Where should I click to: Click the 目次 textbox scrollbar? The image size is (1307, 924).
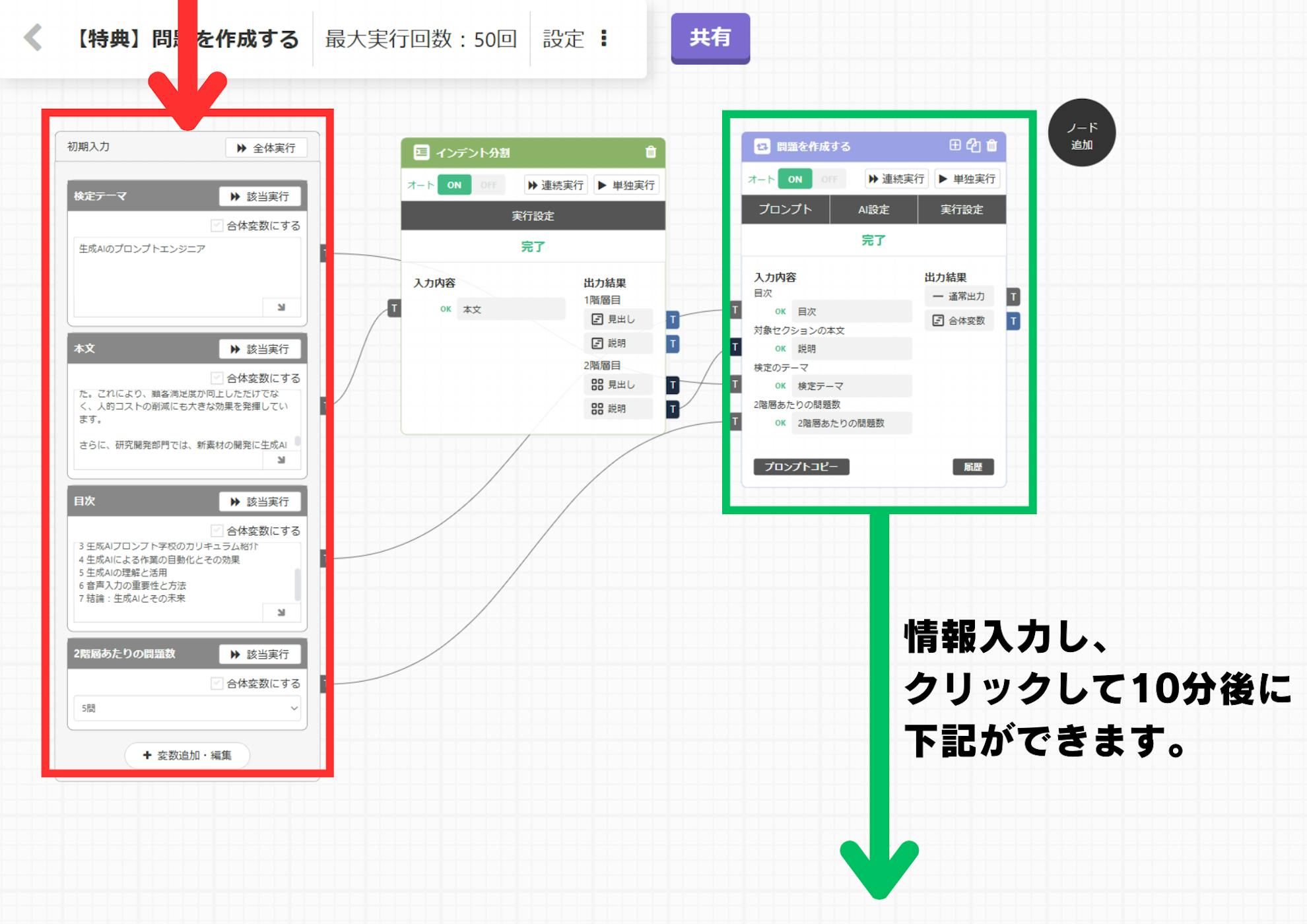pos(298,583)
